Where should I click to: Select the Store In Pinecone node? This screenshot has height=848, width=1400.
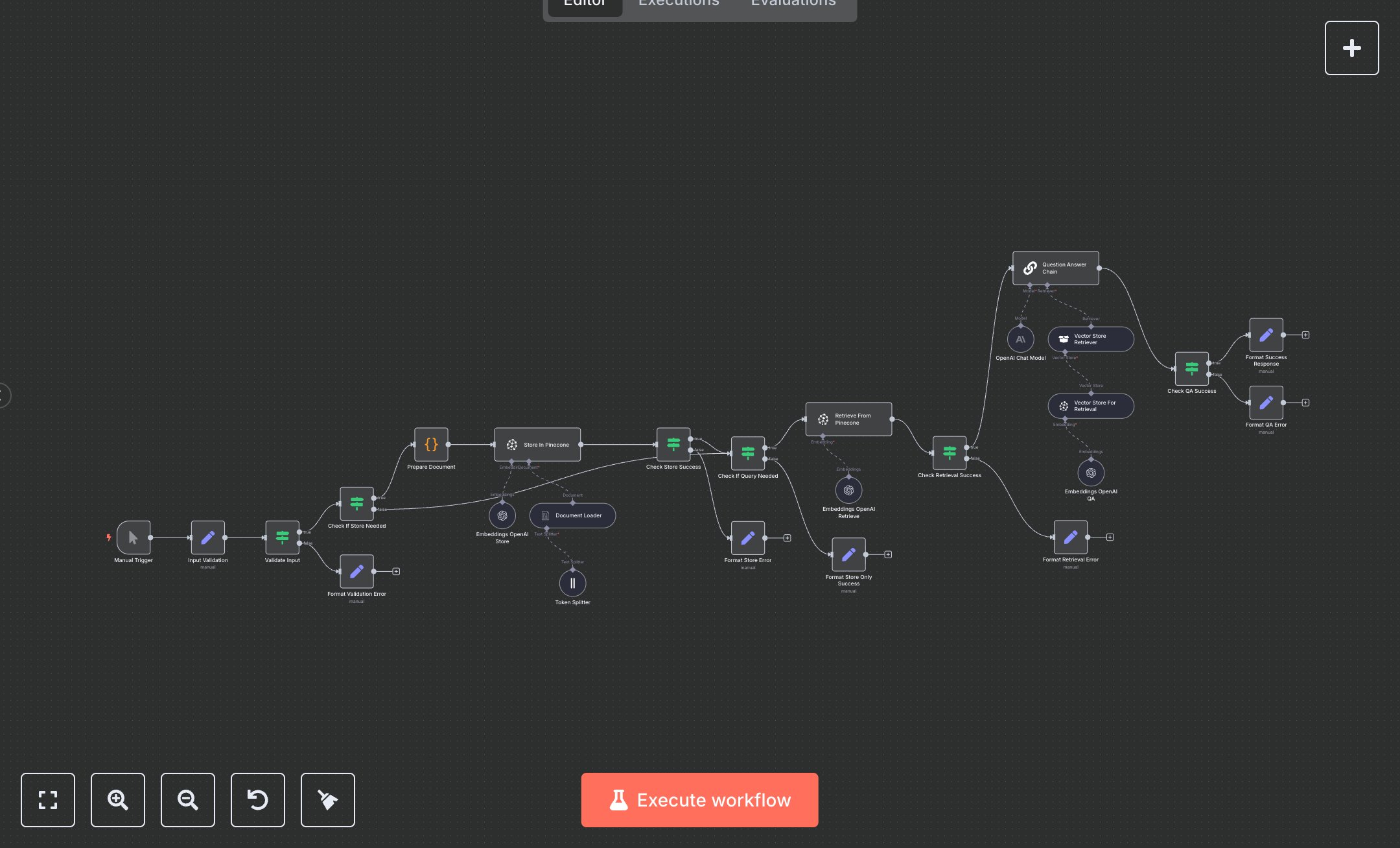tap(537, 445)
